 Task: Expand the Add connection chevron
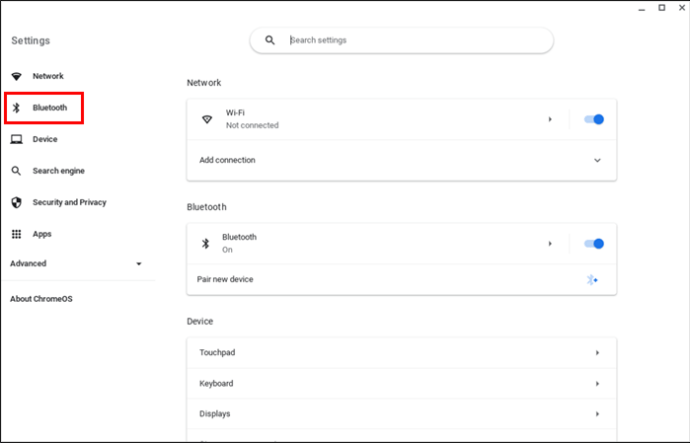pos(597,160)
